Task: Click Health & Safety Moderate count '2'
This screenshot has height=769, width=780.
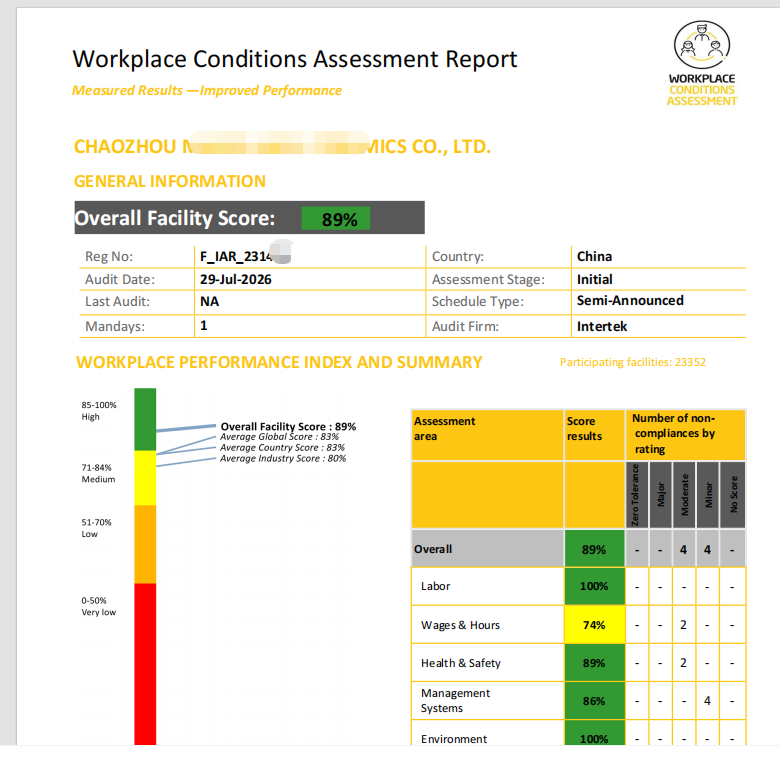Action: pyautogui.click(x=683, y=663)
